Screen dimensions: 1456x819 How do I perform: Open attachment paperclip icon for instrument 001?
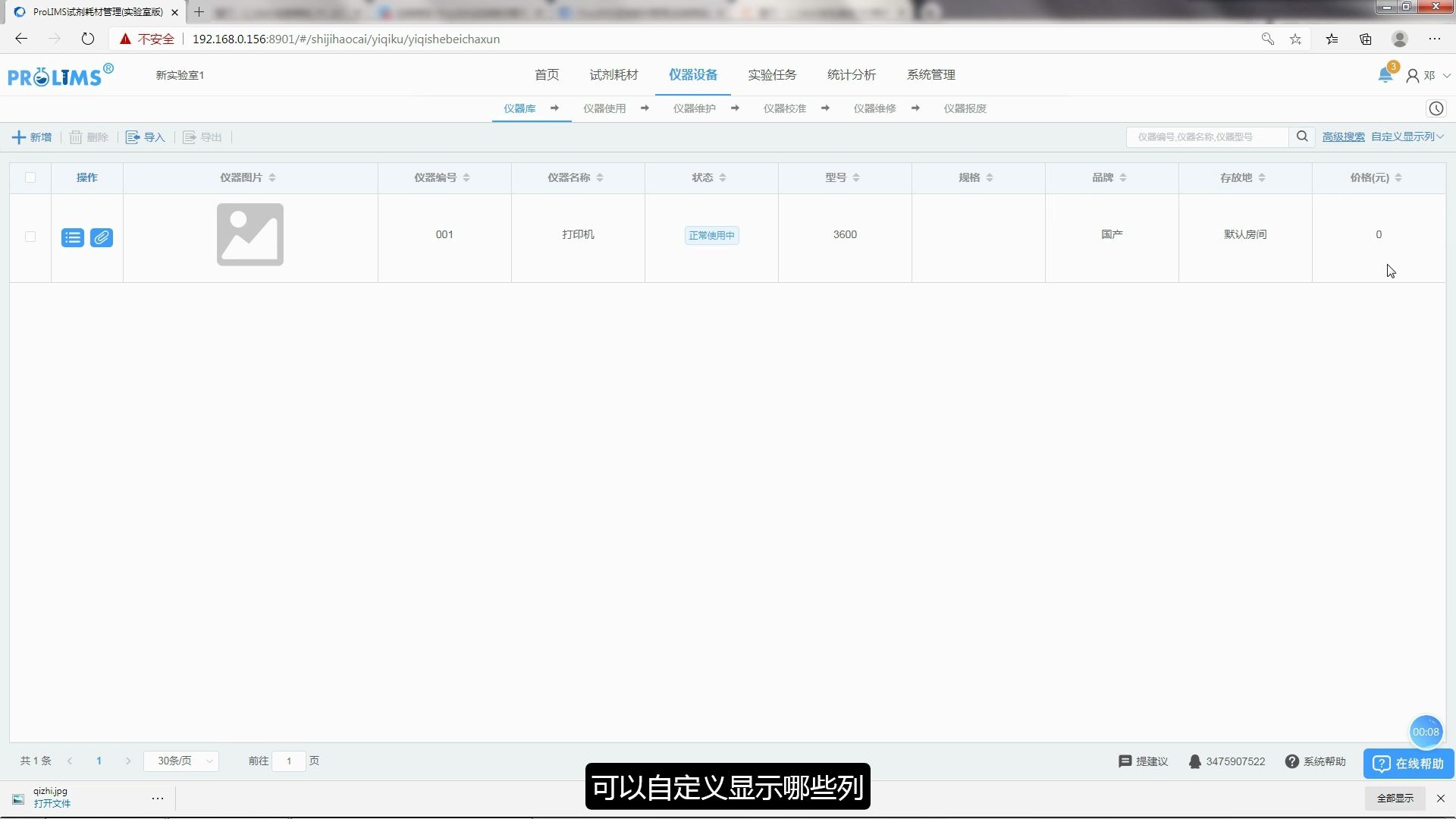(102, 237)
